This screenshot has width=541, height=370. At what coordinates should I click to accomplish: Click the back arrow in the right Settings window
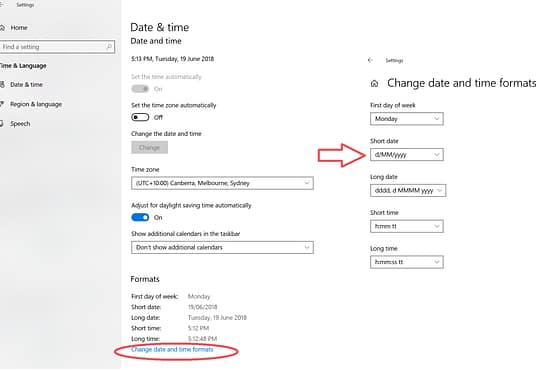click(370, 60)
